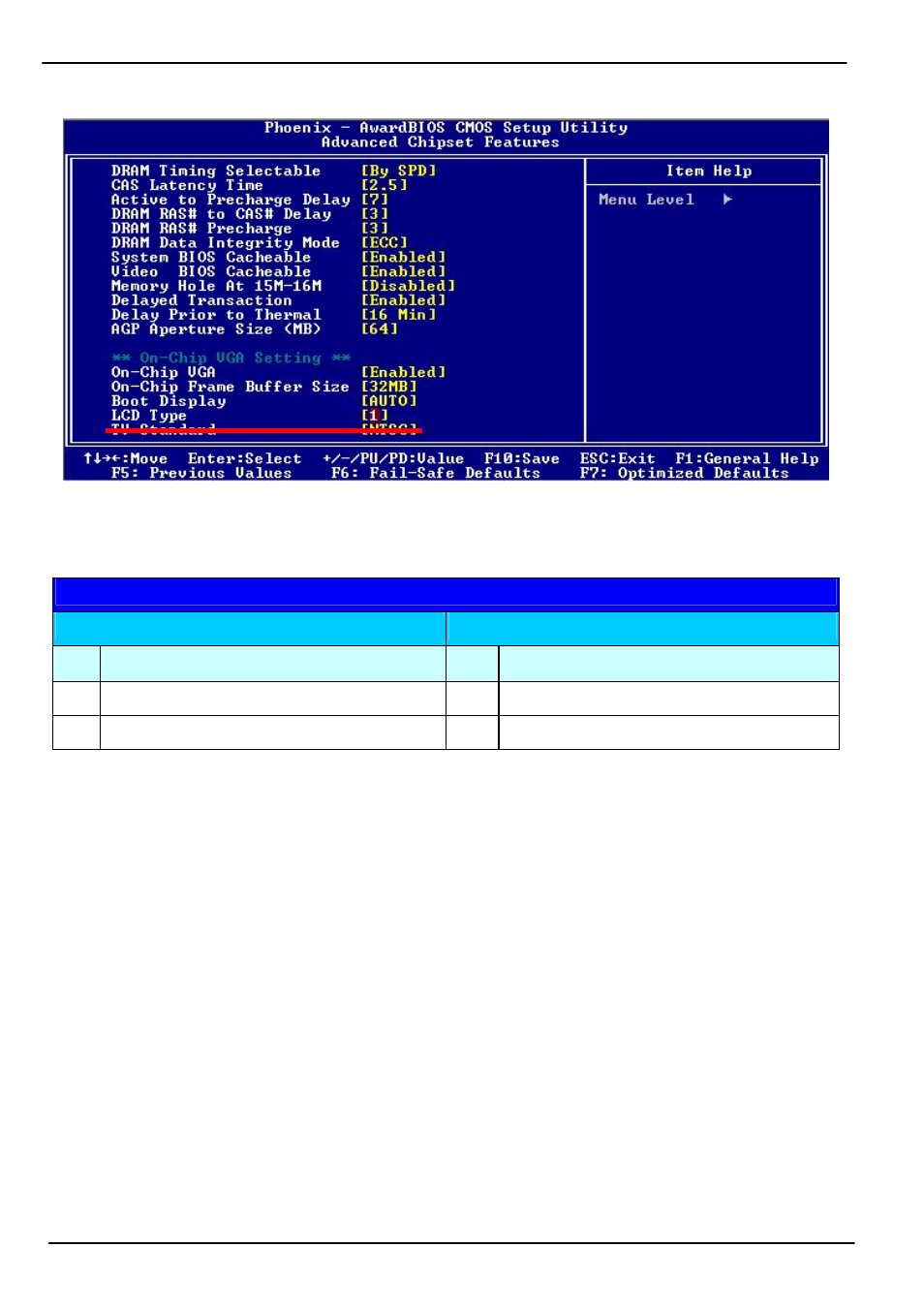
Task: Click F5: Previous Values hint
Action: point(201,473)
